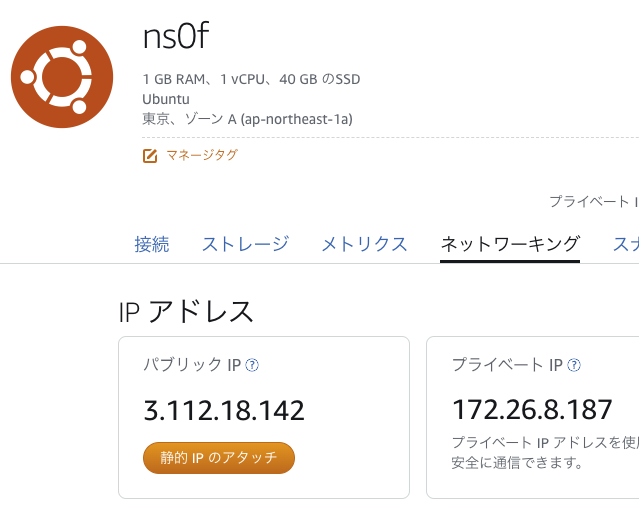Image resolution: width=639 pixels, height=506 pixels.
Task: Select the ネットワーキング tab
Action: 510,244
